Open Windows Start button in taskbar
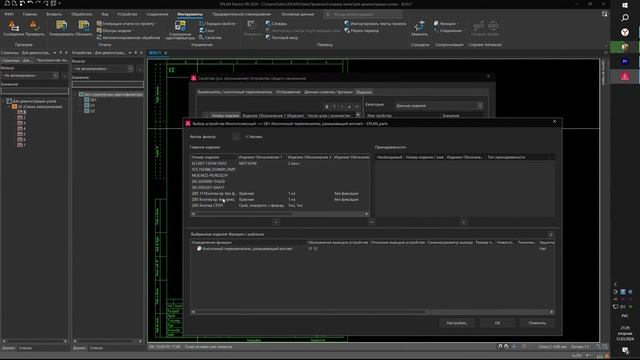The width and height of the screenshot is (640, 360). [625, 5]
